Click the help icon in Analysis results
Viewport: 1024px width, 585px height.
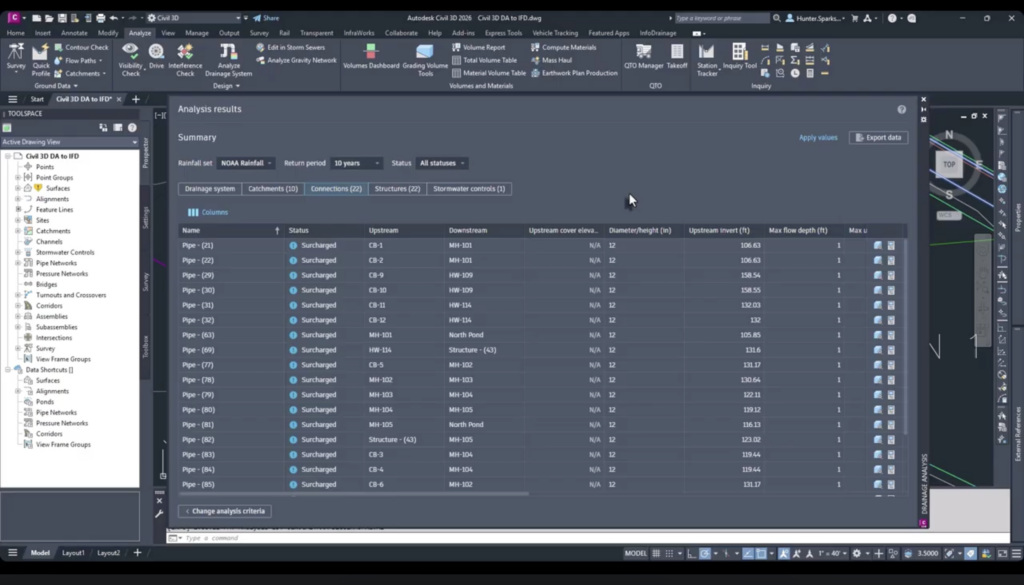901,110
